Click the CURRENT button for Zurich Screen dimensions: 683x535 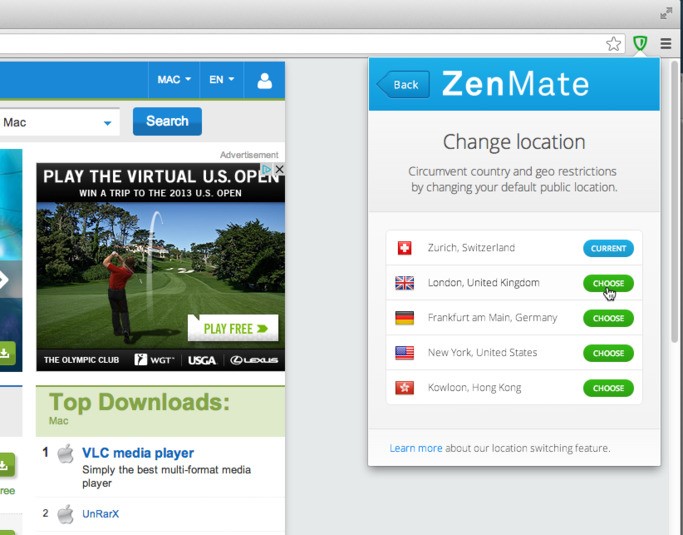(x=608, y=248)
